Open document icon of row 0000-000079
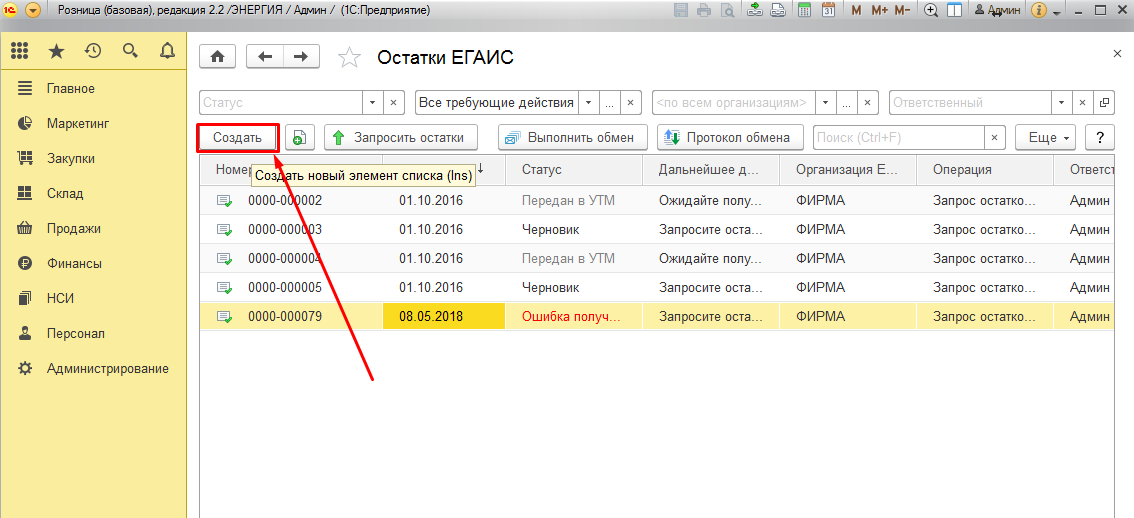Image resolution: width=1134 pixels, height=518 pixels. (x=225, y=317)
